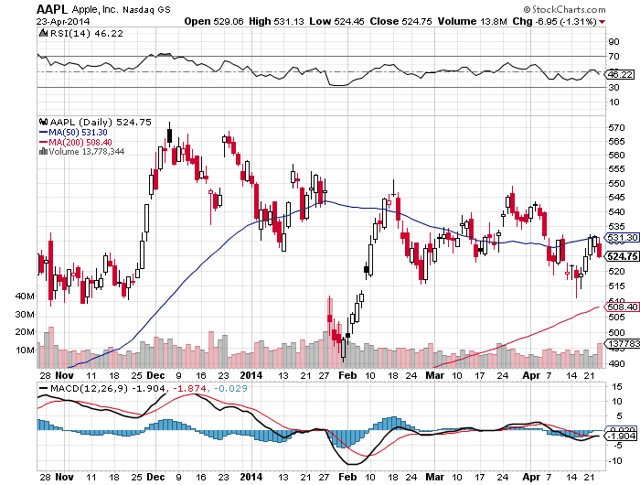Click the red down arrow beside Chg
Image resolution: width=640 pixels, height=485 pixels.
tap(602, 22)
